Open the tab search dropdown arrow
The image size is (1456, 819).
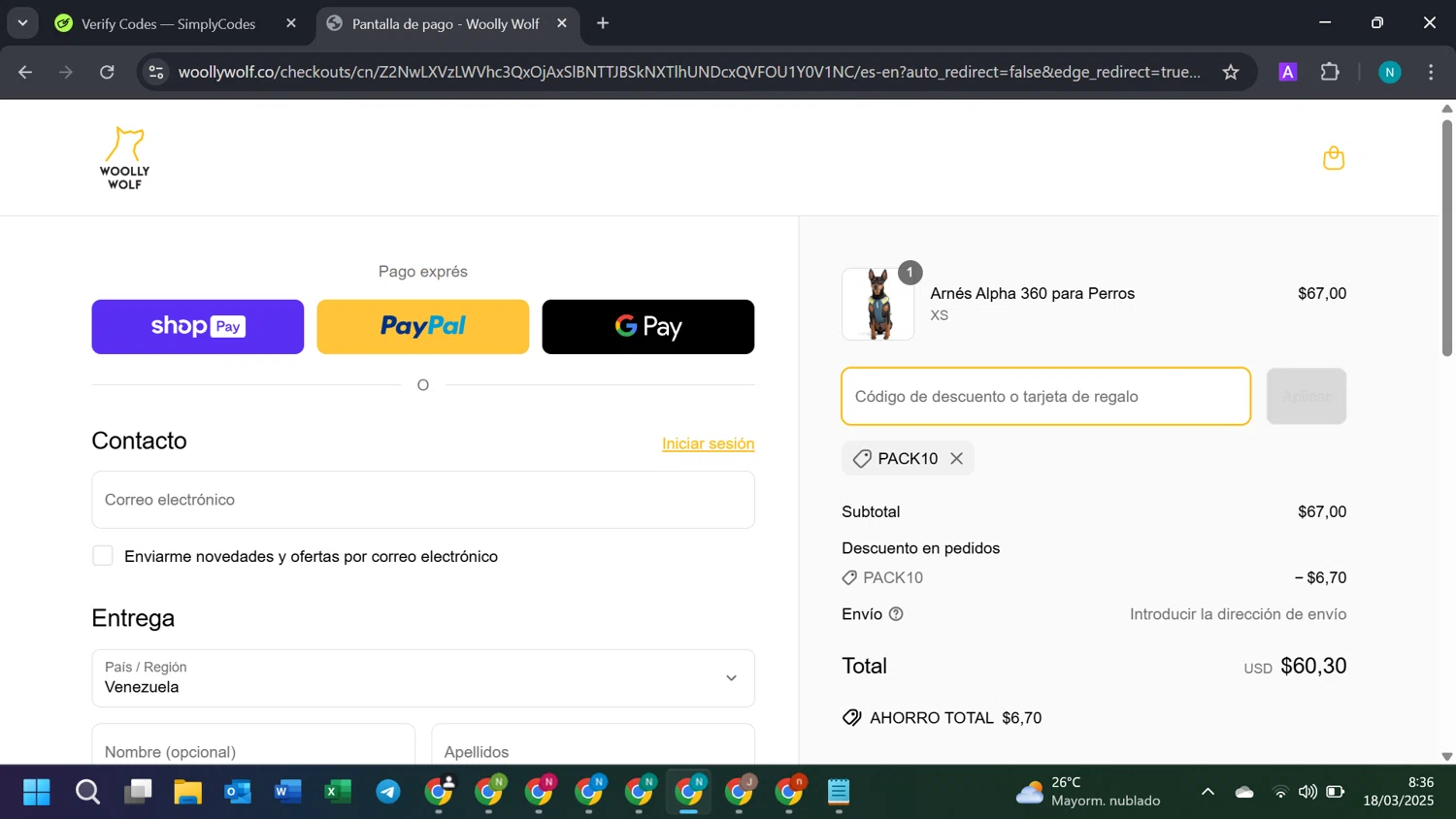(x=22, y=23)
